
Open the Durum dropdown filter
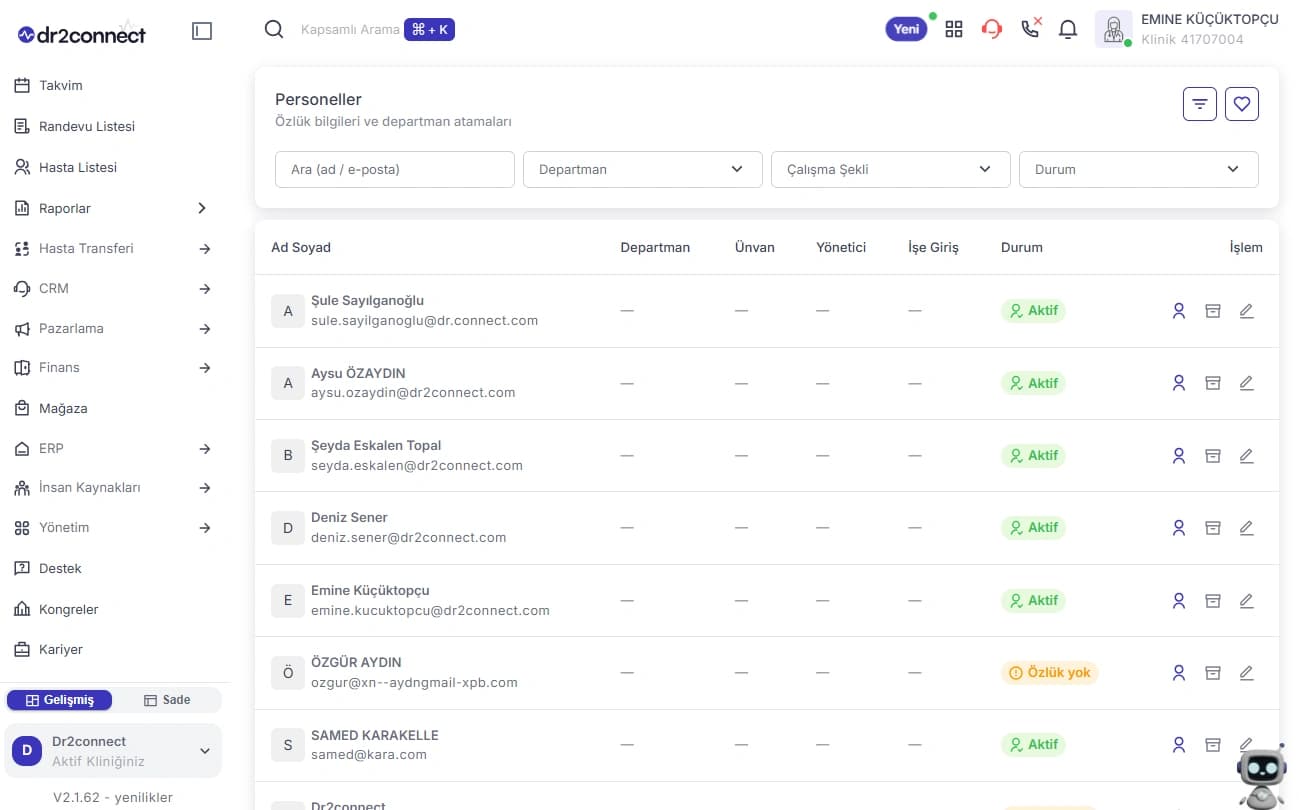(x=1138, y=169)
